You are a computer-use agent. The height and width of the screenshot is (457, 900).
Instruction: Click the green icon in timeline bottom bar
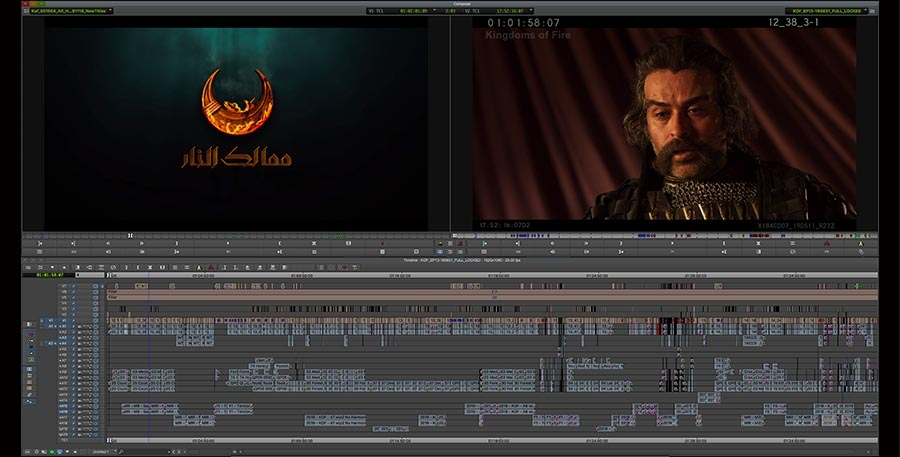pyautogui.click(x=52, y=452)
